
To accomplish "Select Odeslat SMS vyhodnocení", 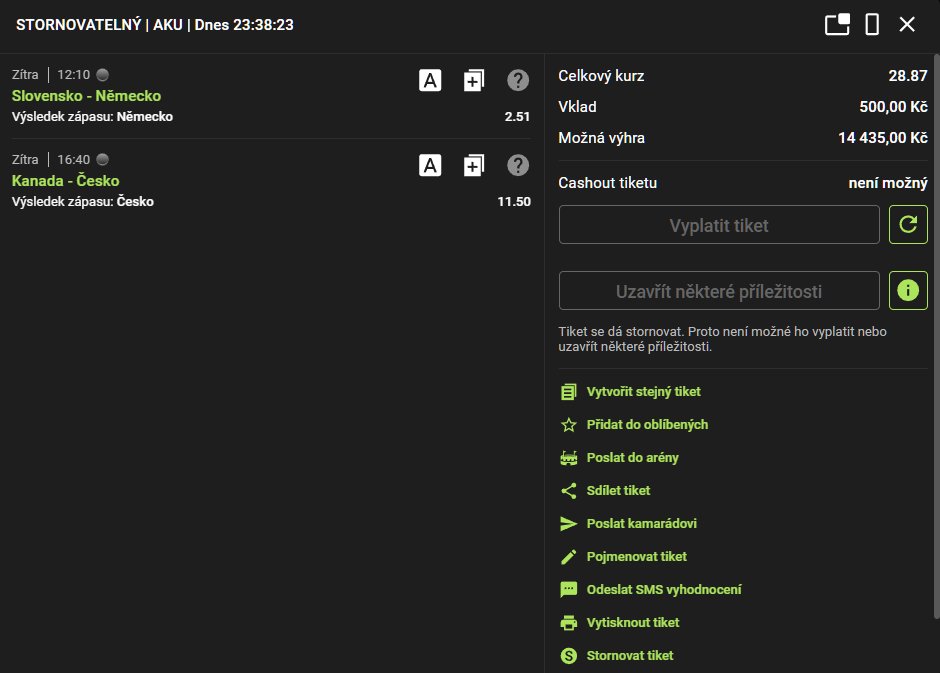I will point(664,590).
